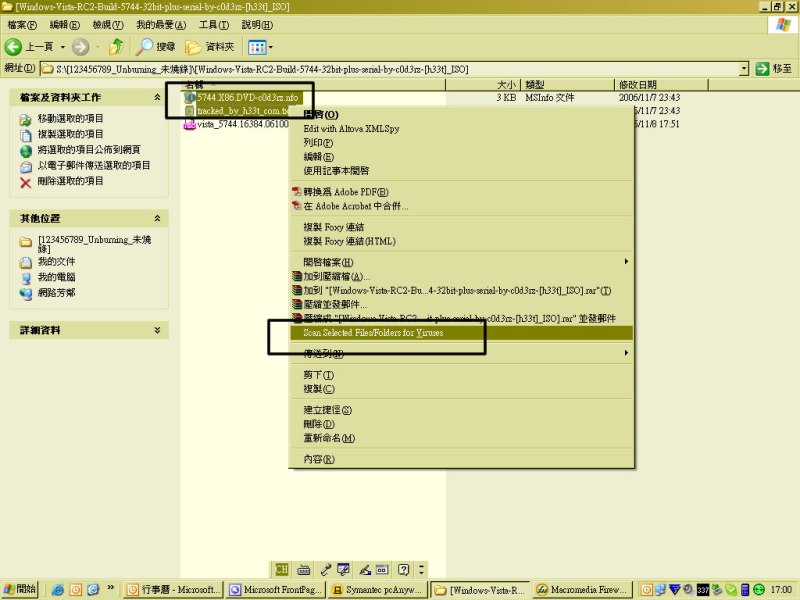The width and height of the screenshot is (800, 600).
Task: Go back with the 上一頁 arrow button
Action: coord(29,47)
